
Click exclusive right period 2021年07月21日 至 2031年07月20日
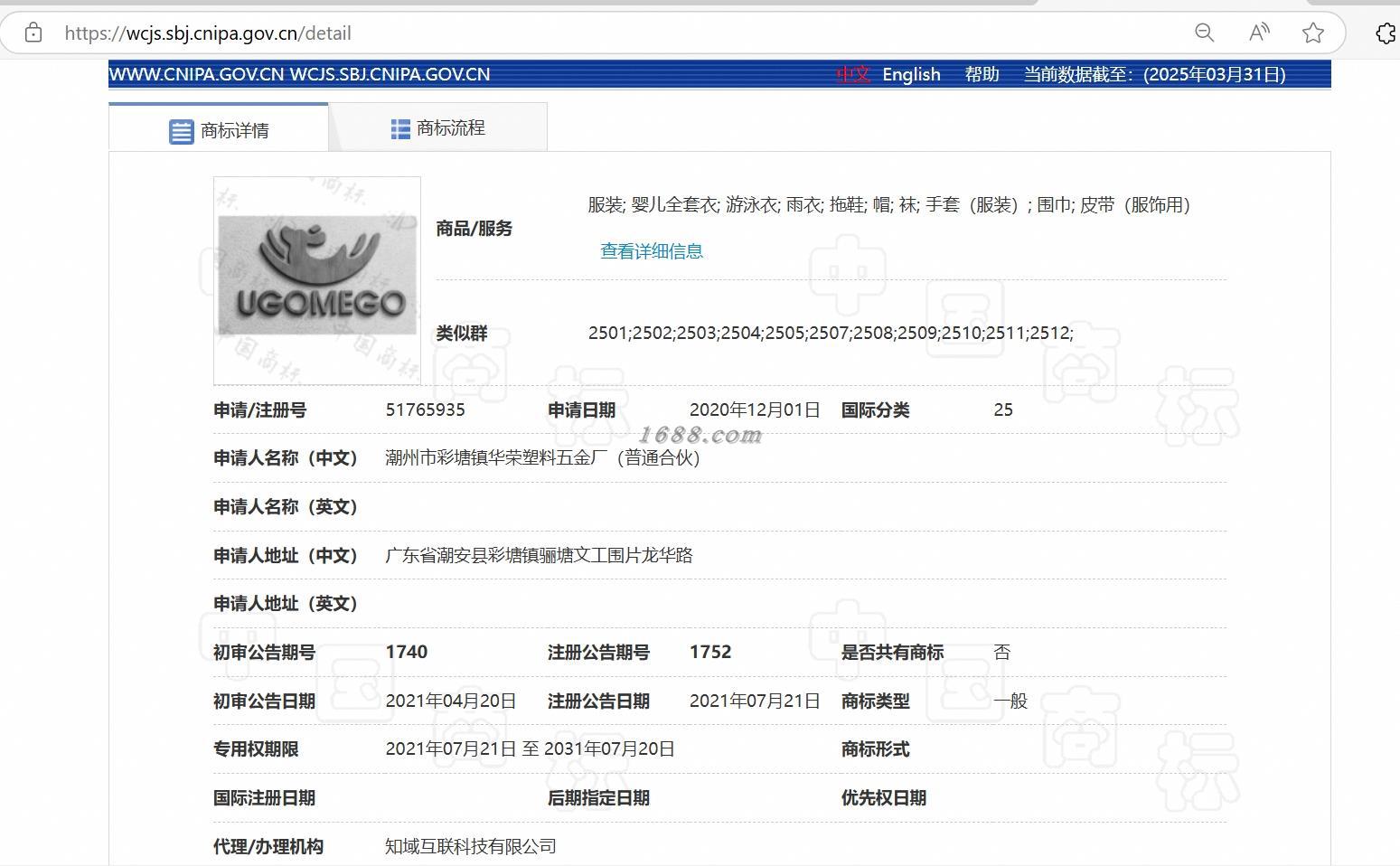[530, 748]
